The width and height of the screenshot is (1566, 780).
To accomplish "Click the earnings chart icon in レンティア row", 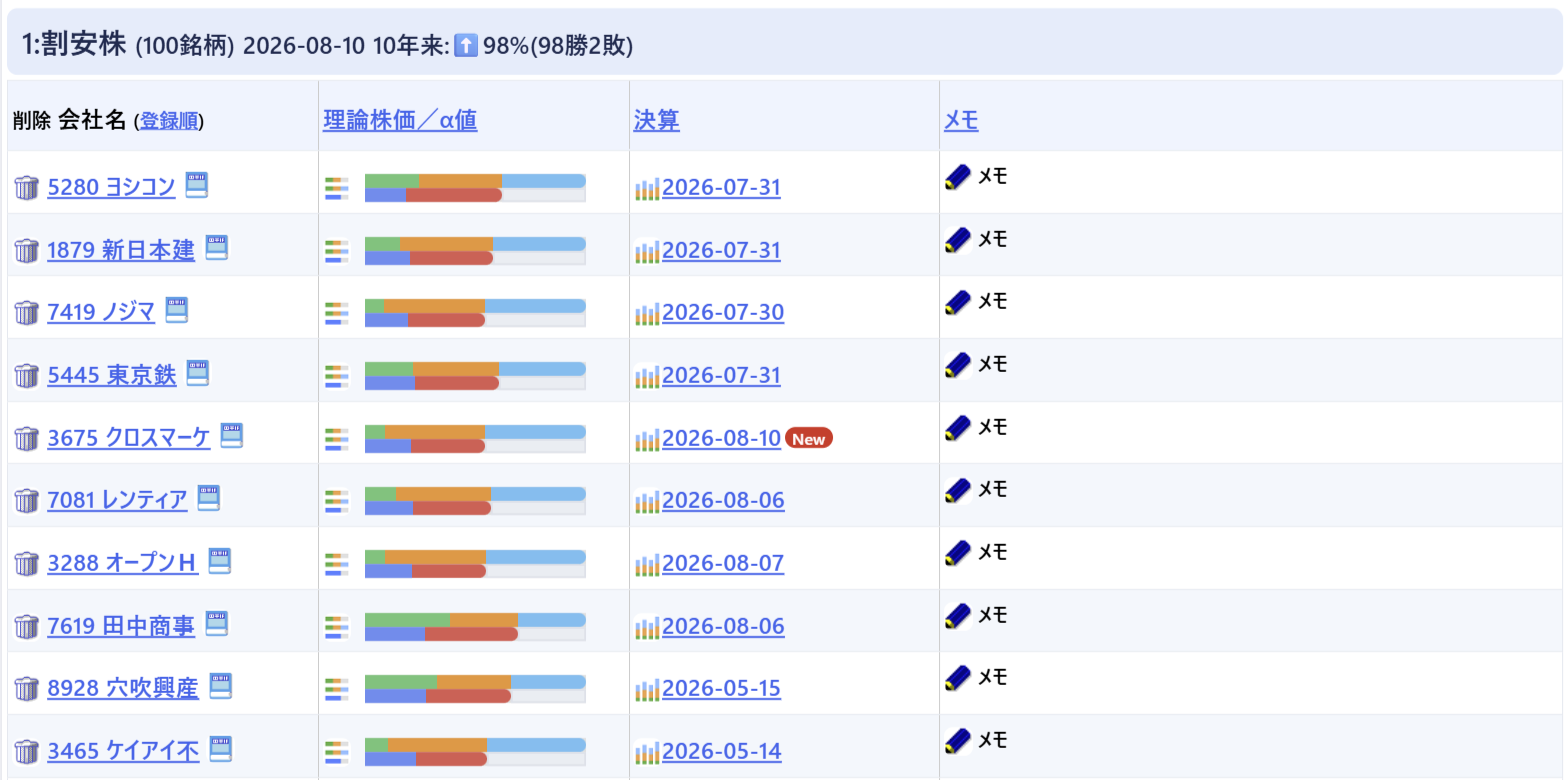I will (647, 501).
